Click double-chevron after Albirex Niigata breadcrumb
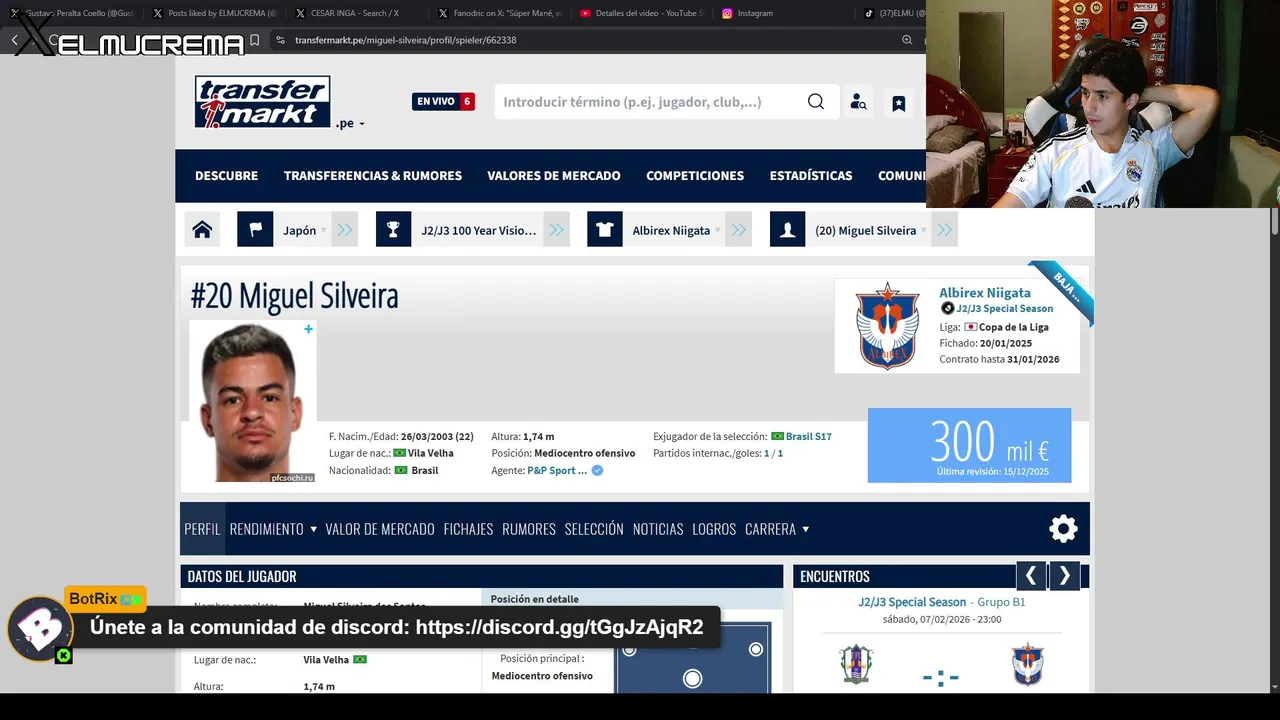Image resolution: width=1280 pixels, height=720 pixels. tap(738, 230)
